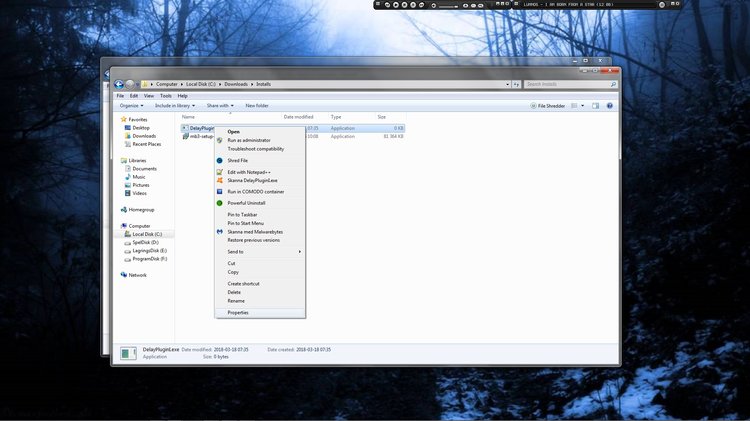Play track in the media player bar

coord(396,5)
